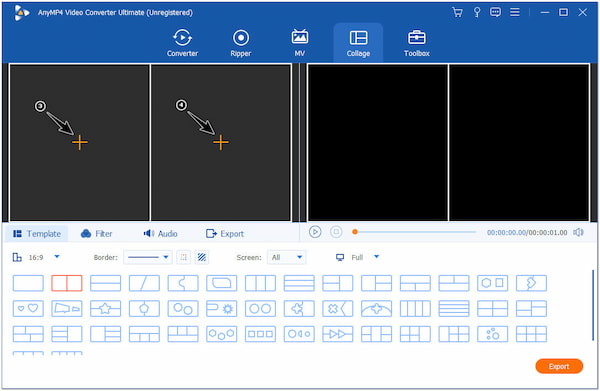
Task: Open the Converter module
Action: 182,43
